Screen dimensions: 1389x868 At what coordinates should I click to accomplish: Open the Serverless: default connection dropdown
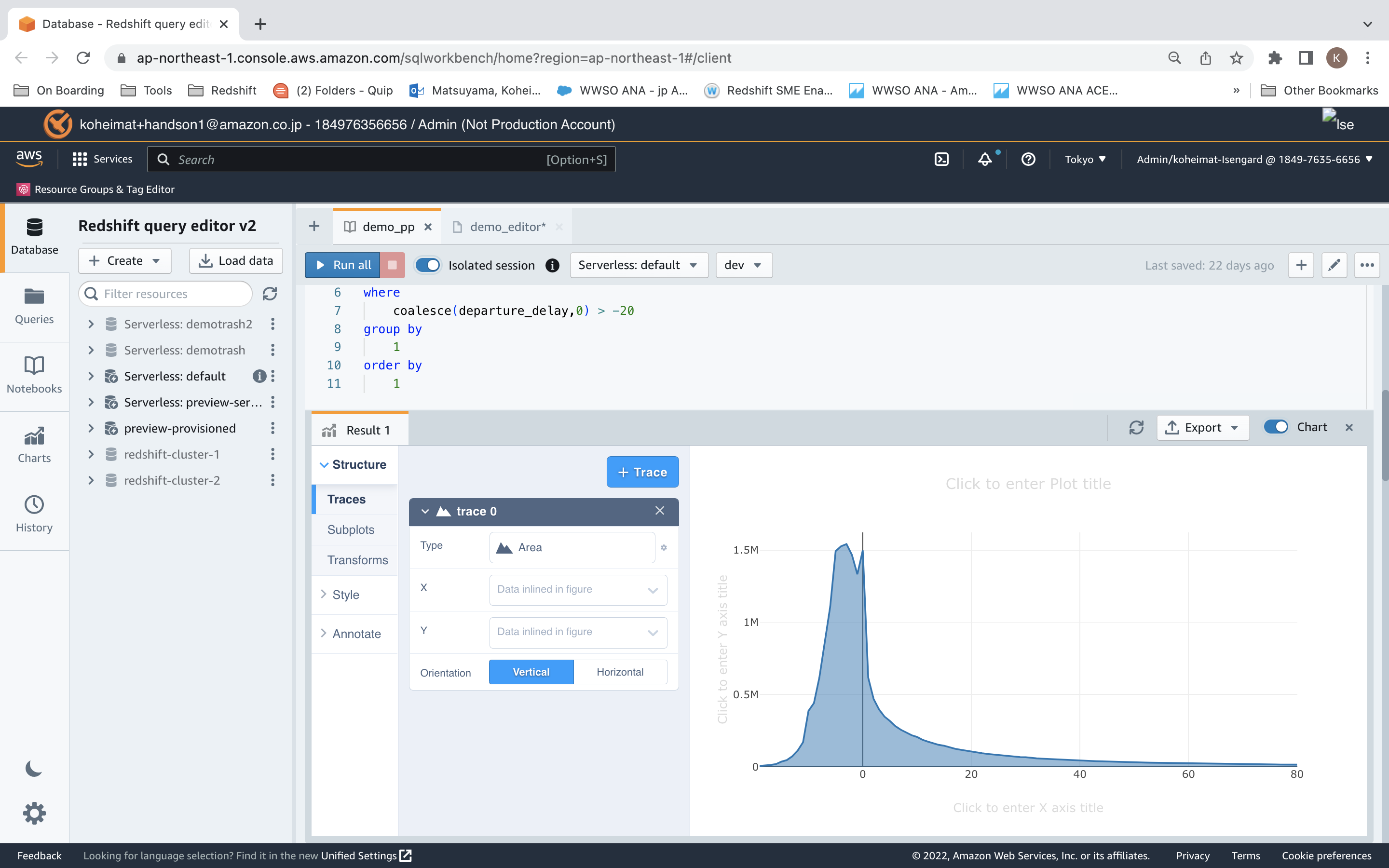638,265
